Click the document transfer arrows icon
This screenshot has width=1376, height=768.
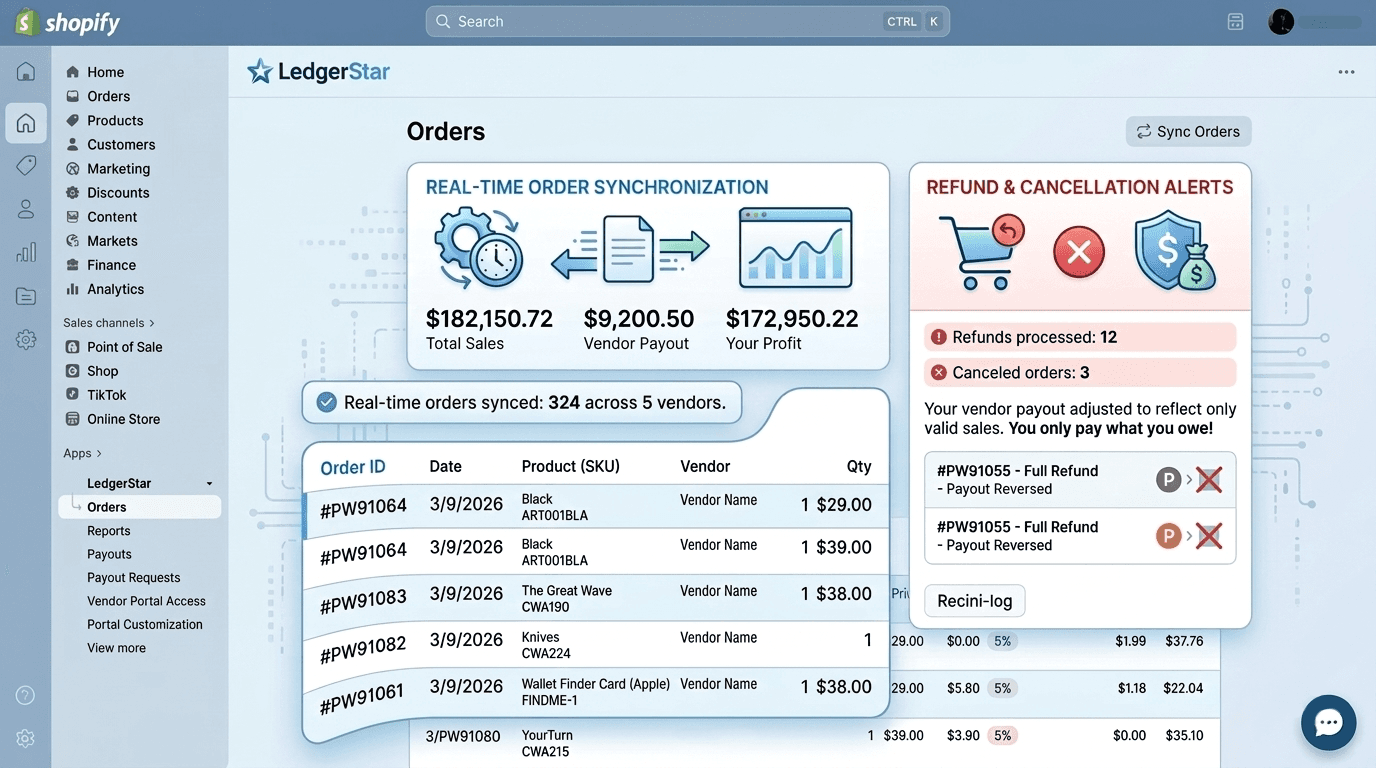pyautogui.click(x=630, y=250)
